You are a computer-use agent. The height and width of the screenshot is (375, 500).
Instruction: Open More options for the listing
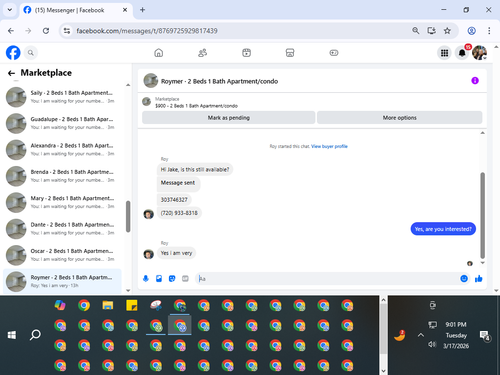tap(399, 118)
